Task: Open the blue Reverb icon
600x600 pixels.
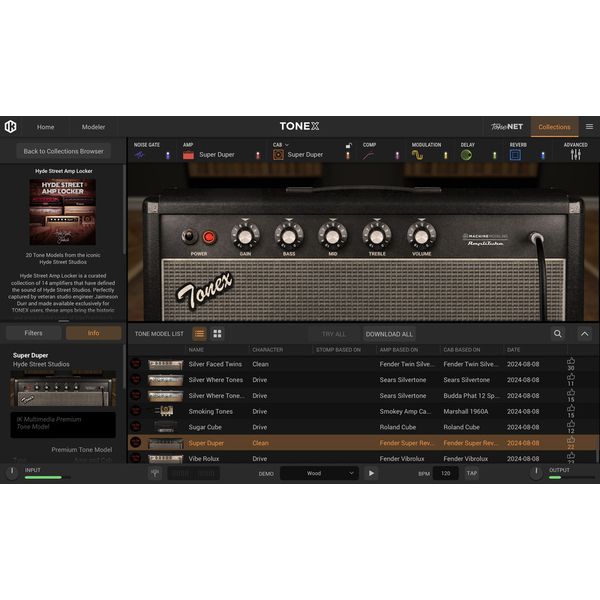Action: coord(515,155)
